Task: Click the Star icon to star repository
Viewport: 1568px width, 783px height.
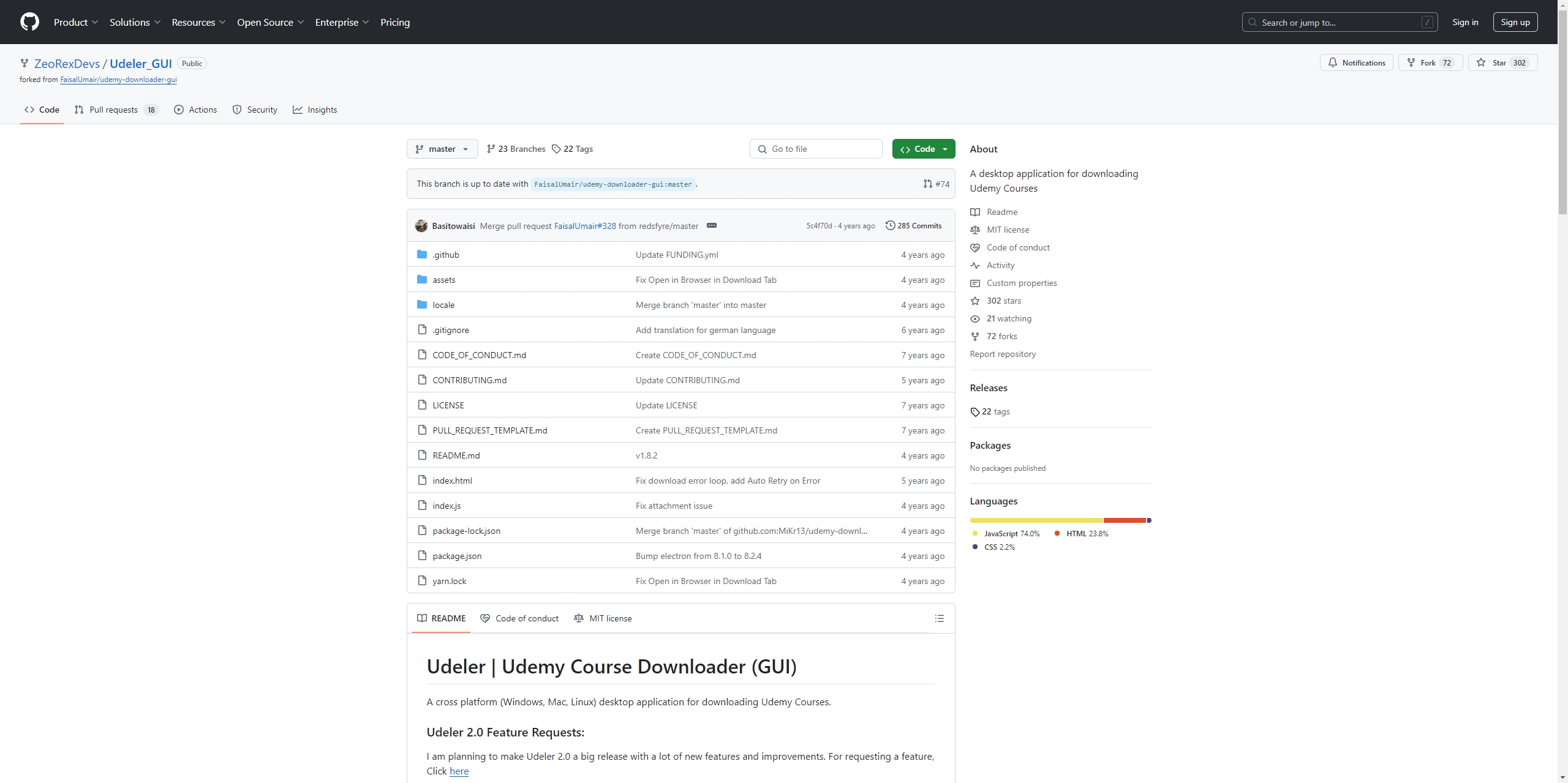Action: point(1492,62)
